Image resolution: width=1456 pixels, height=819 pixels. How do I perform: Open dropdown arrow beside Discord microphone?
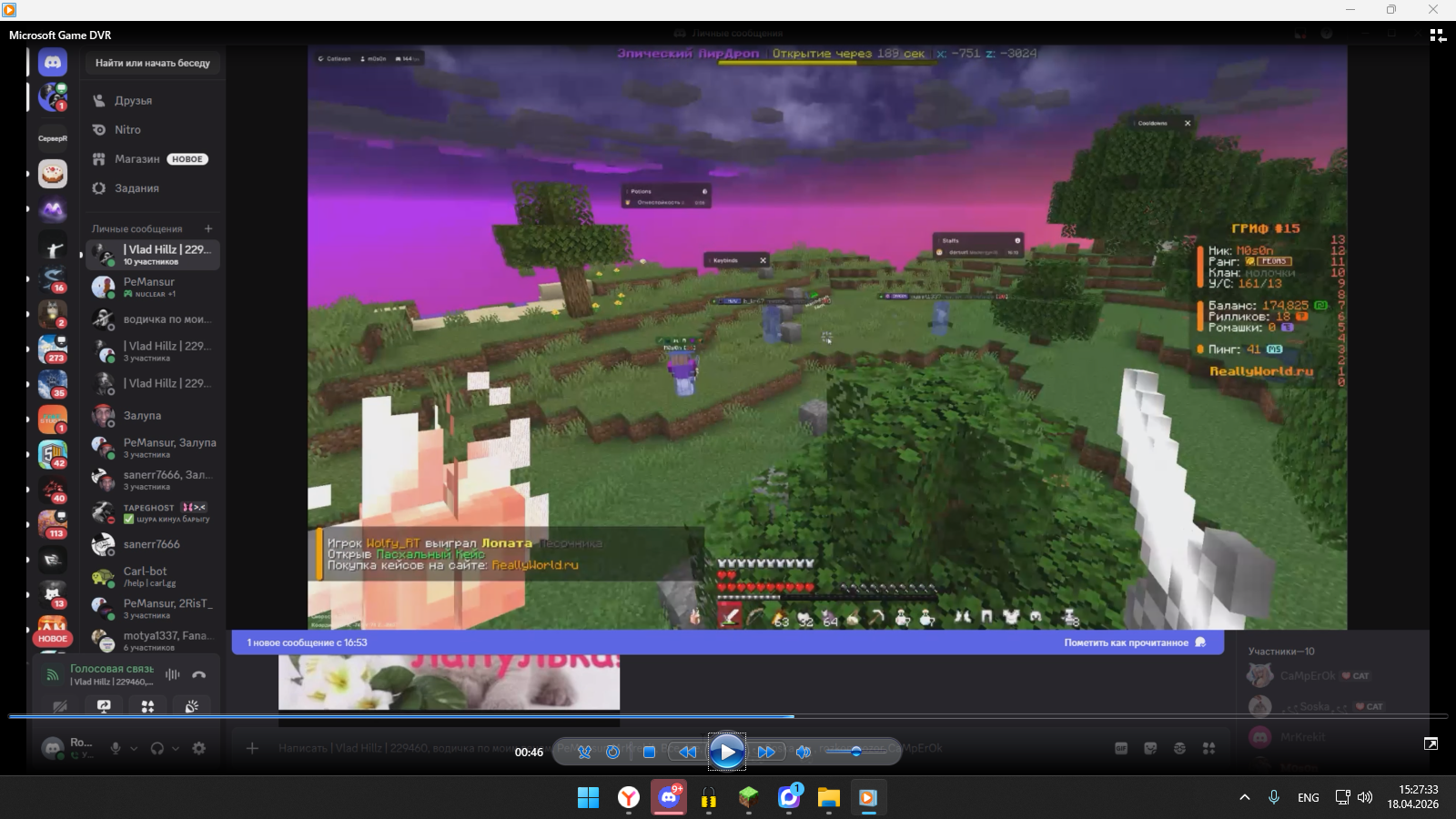pos(134,749)
